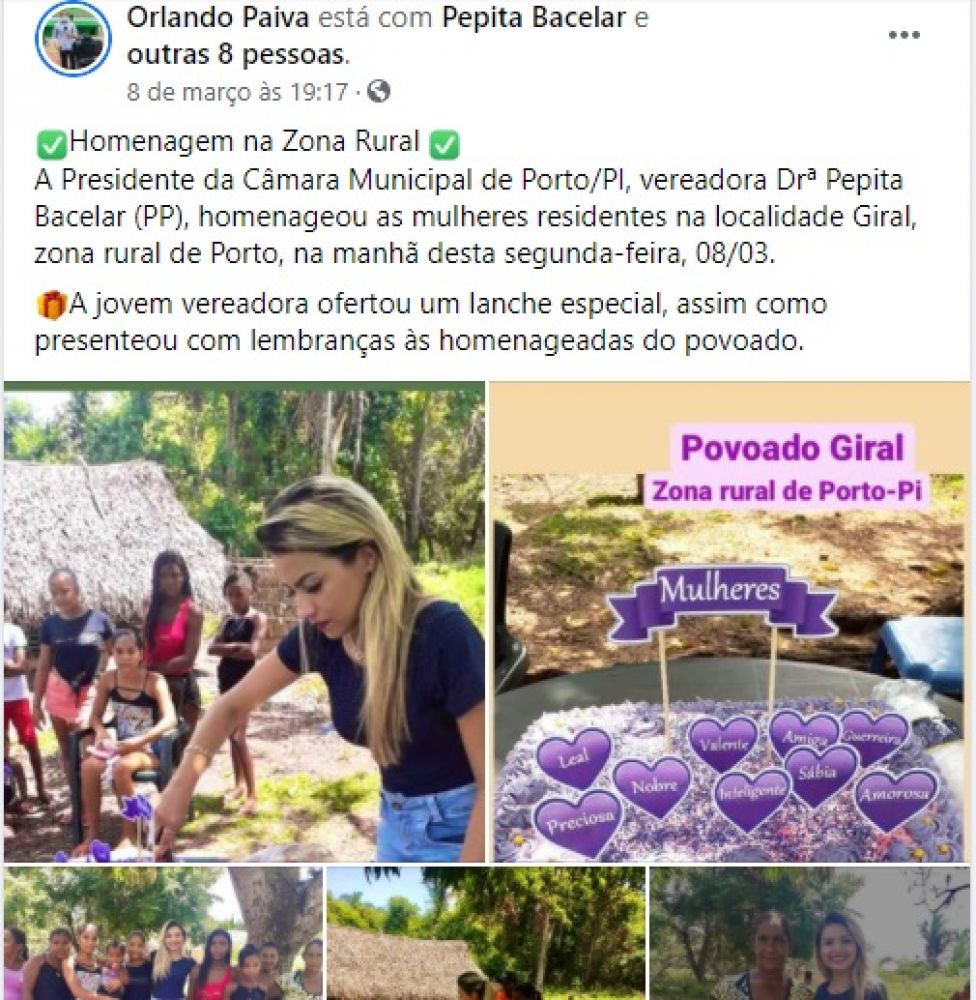This screenshot has height=1000, width=976.
Task: Open Pepita Bacelar's tagged profile link
Action: tap(533, 17)
